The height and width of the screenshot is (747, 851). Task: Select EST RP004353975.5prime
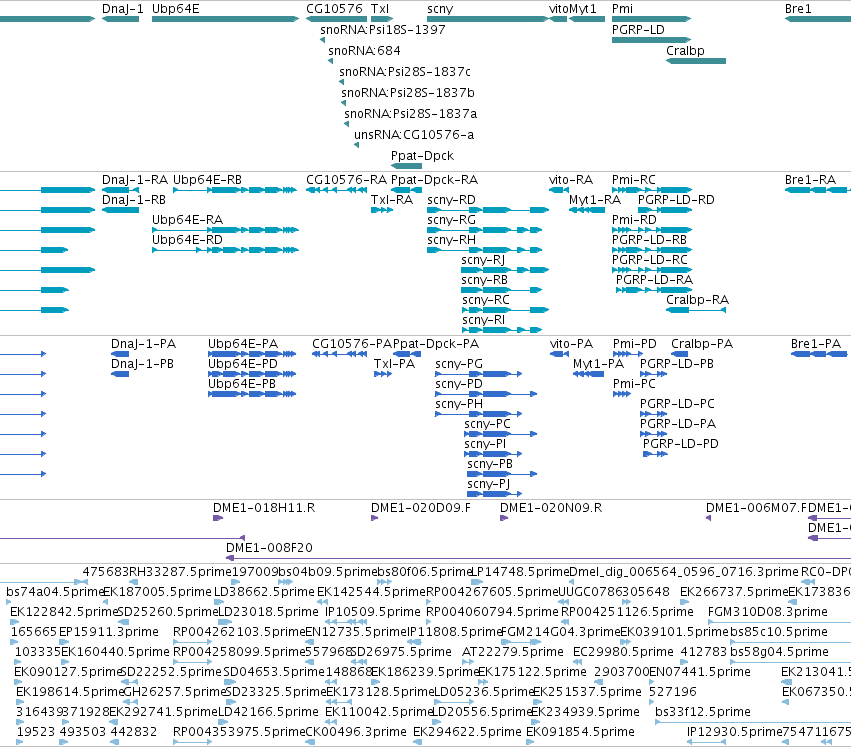click(x=239, y=732)
